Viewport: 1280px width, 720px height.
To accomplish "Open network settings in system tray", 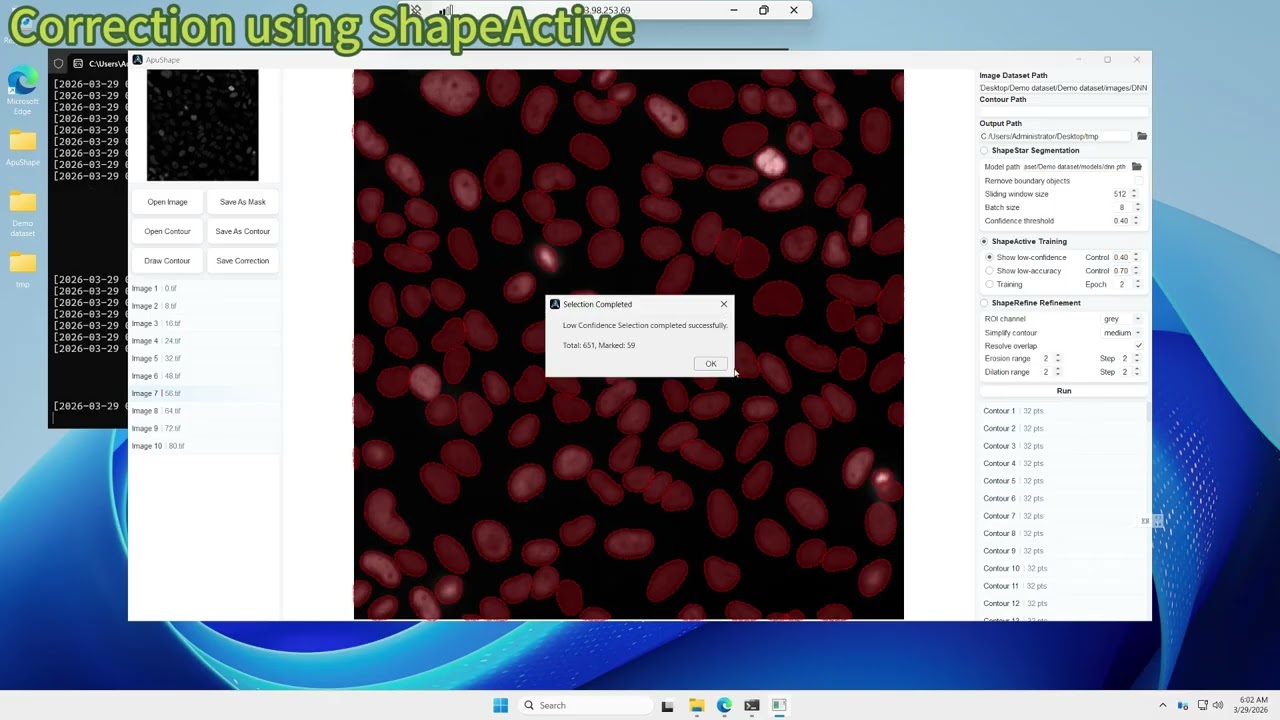I will click(x=1203, y=706).
